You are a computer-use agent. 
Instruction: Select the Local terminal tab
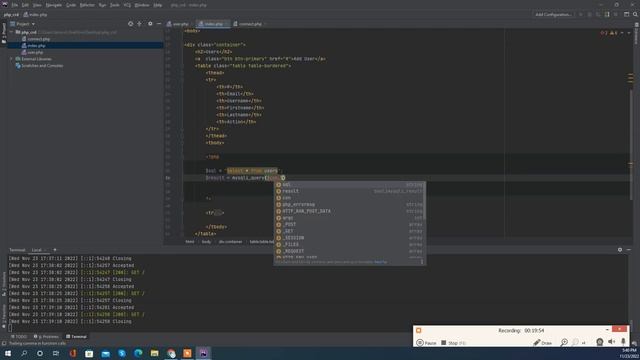37,250
